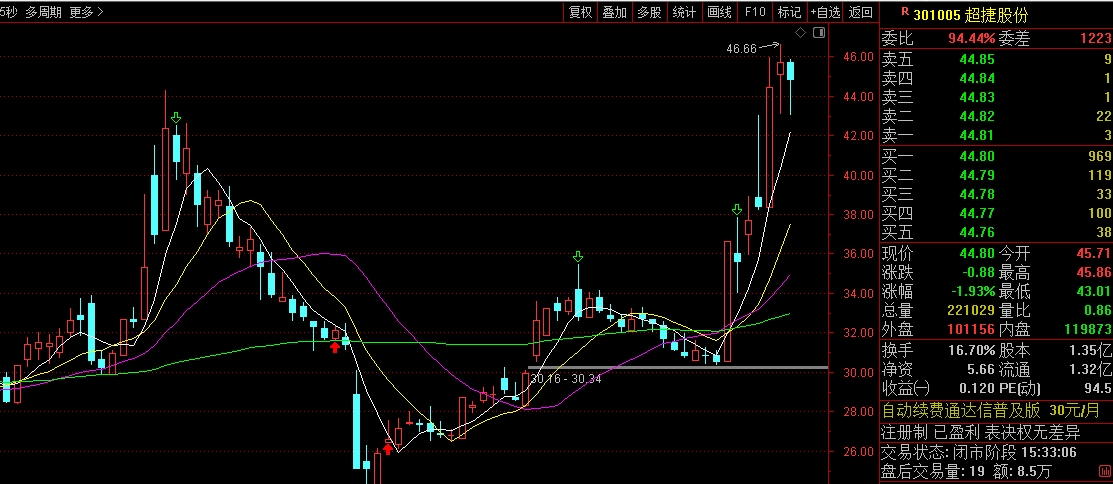The width and height of the screenshot is (1113, 484).
Task: Click the 返回 back button
Action: click(x=860, y=12)
